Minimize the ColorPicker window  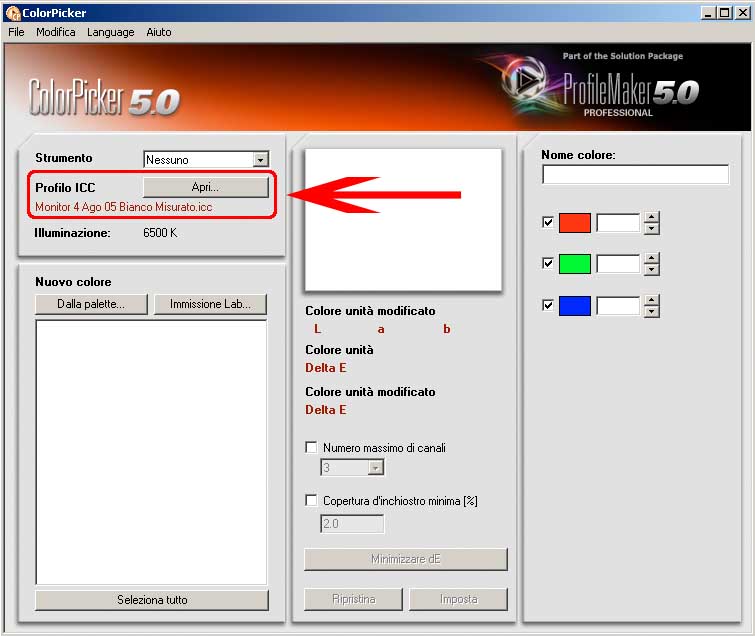[x=707, y=13]
